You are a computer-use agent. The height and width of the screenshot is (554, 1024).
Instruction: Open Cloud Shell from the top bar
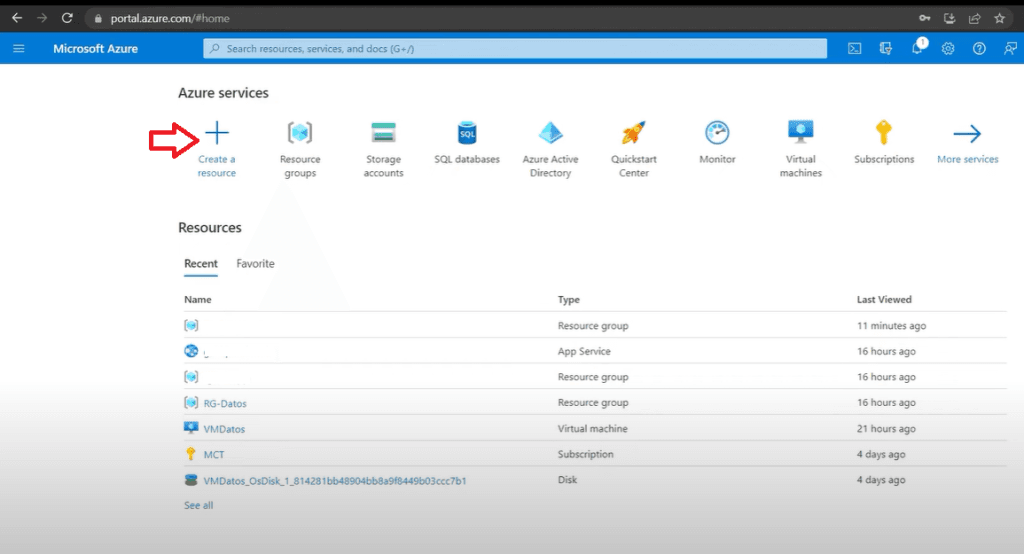coord(854,48)
